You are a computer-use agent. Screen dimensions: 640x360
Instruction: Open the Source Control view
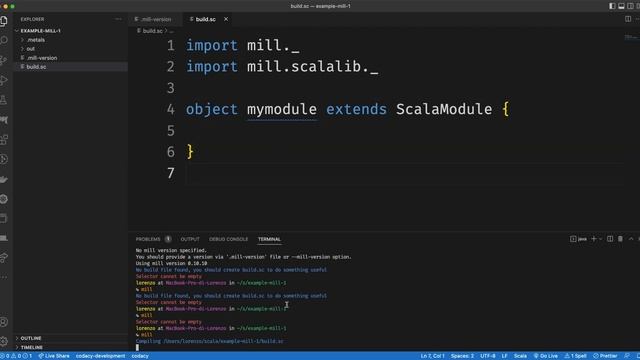coord(4,60)
